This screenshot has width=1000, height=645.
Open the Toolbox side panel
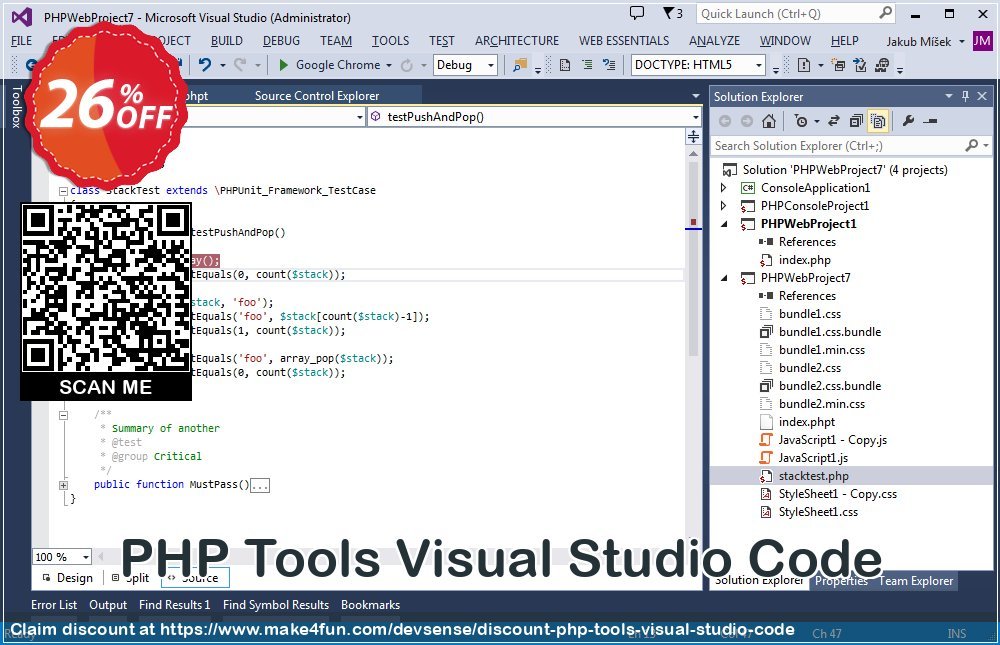[17, 107]
